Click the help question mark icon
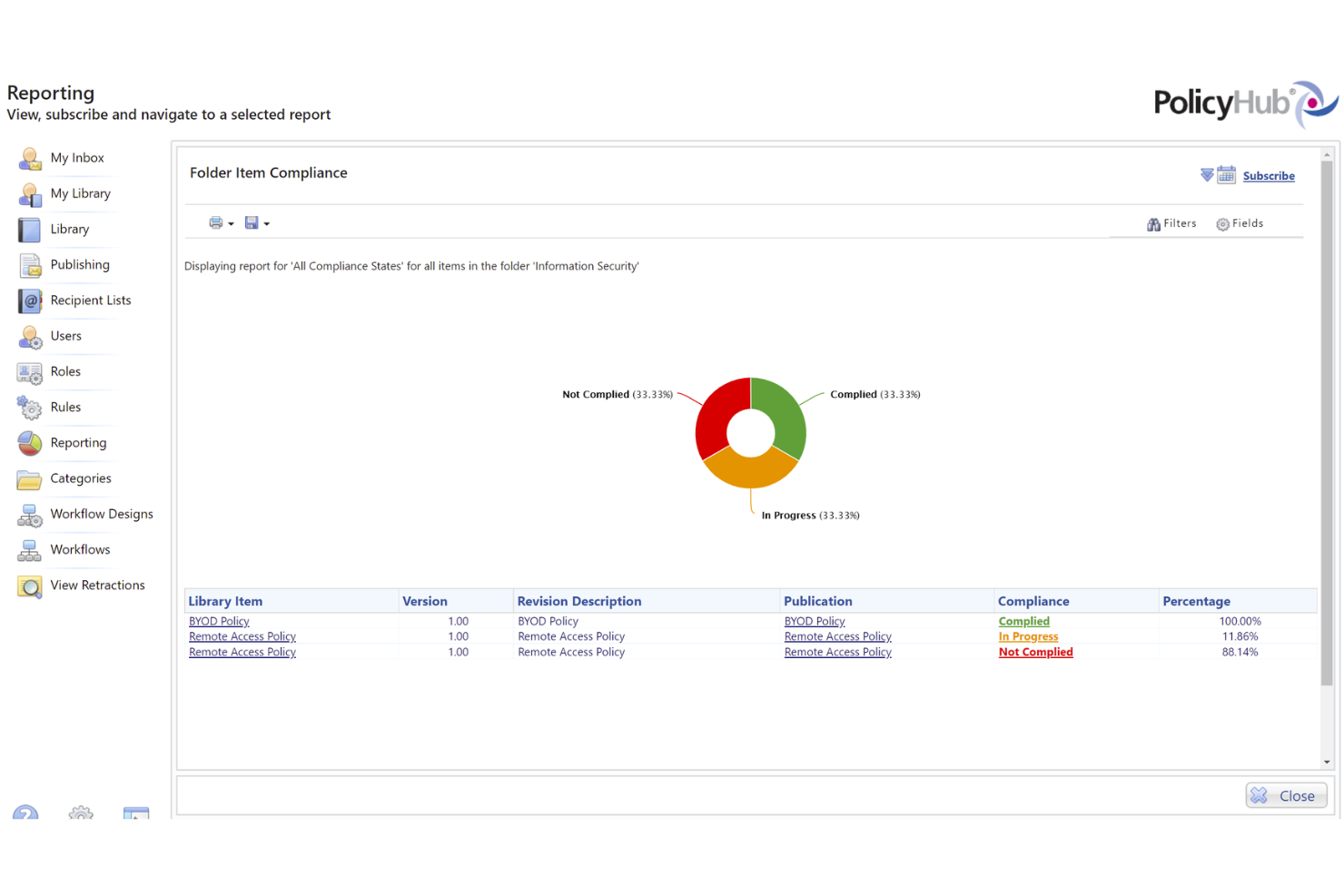This screenshot has width=1344, height=896. tap(25, 812)
